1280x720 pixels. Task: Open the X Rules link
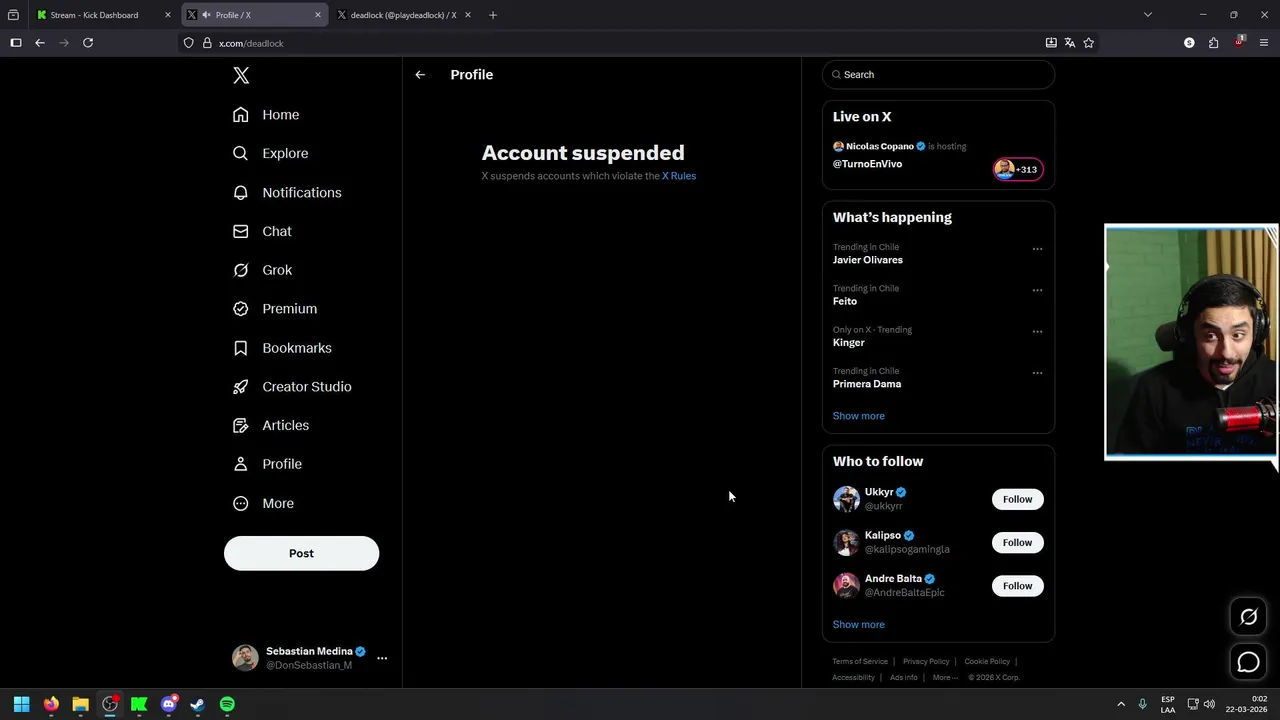point(679,176)
